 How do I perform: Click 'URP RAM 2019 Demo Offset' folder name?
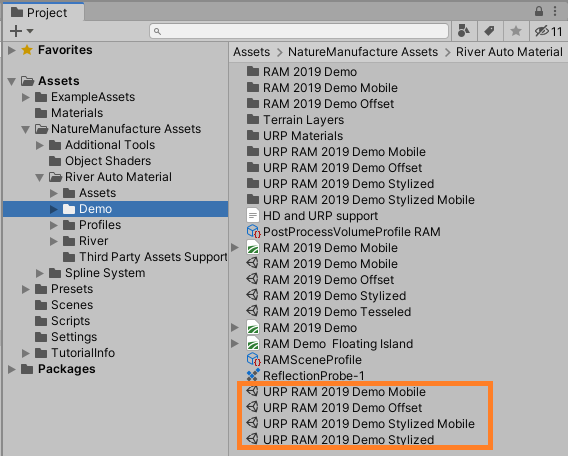342,168
